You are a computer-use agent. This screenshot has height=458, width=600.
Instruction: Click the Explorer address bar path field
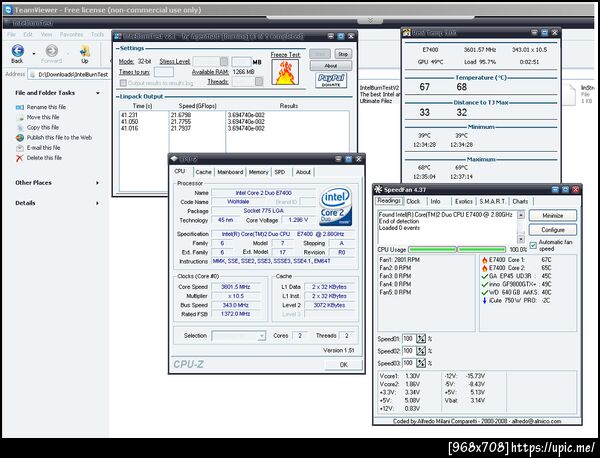[x=70, y=75]
